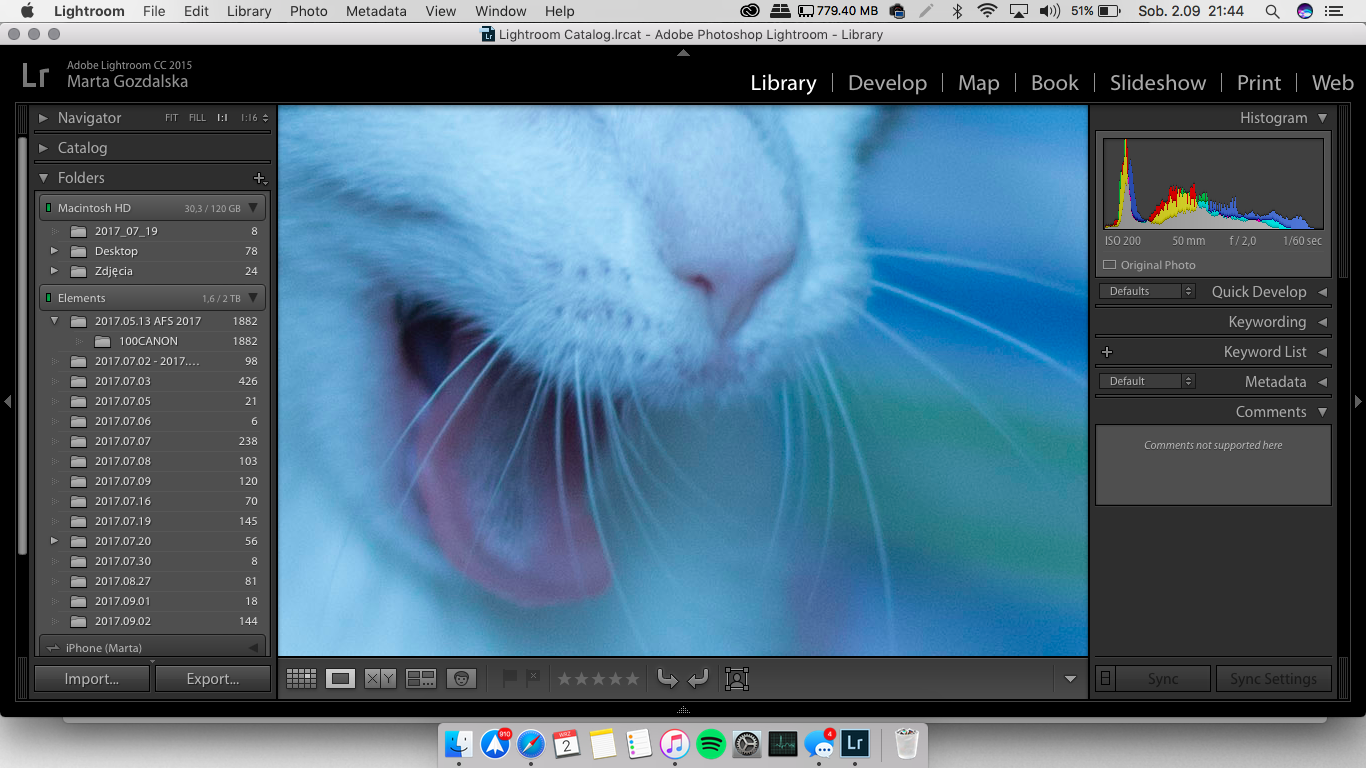Viewport: 1366px width, 768px height.
Task: Click the Import... button
Action: (92, 679)
